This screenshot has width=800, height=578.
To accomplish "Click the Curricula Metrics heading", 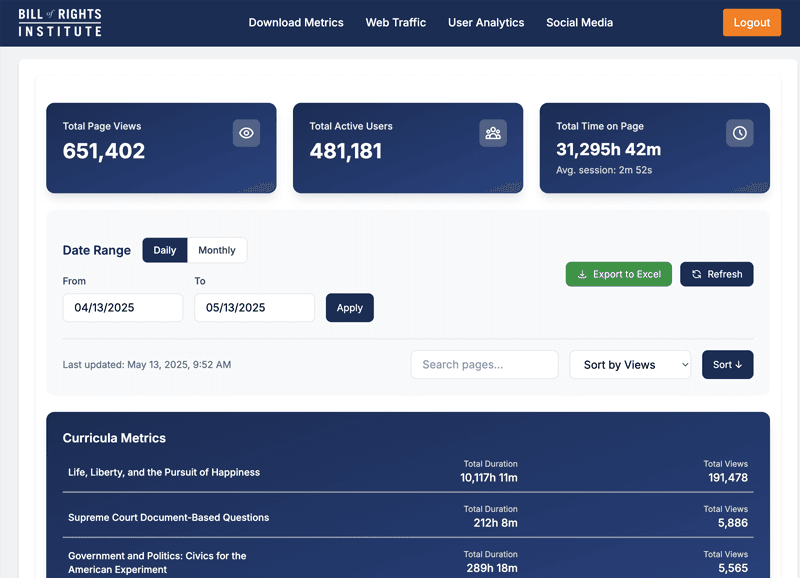I will tap(114, 438).
